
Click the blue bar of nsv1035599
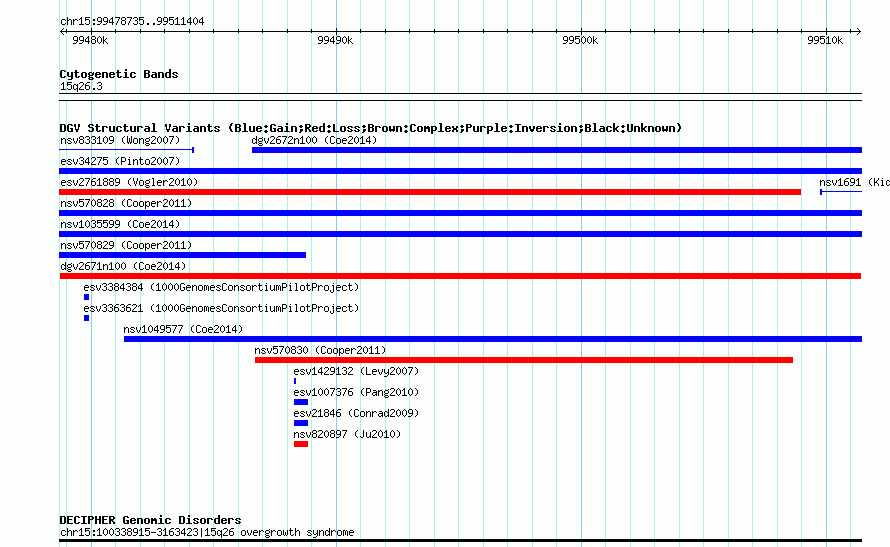tap(460, 234)
